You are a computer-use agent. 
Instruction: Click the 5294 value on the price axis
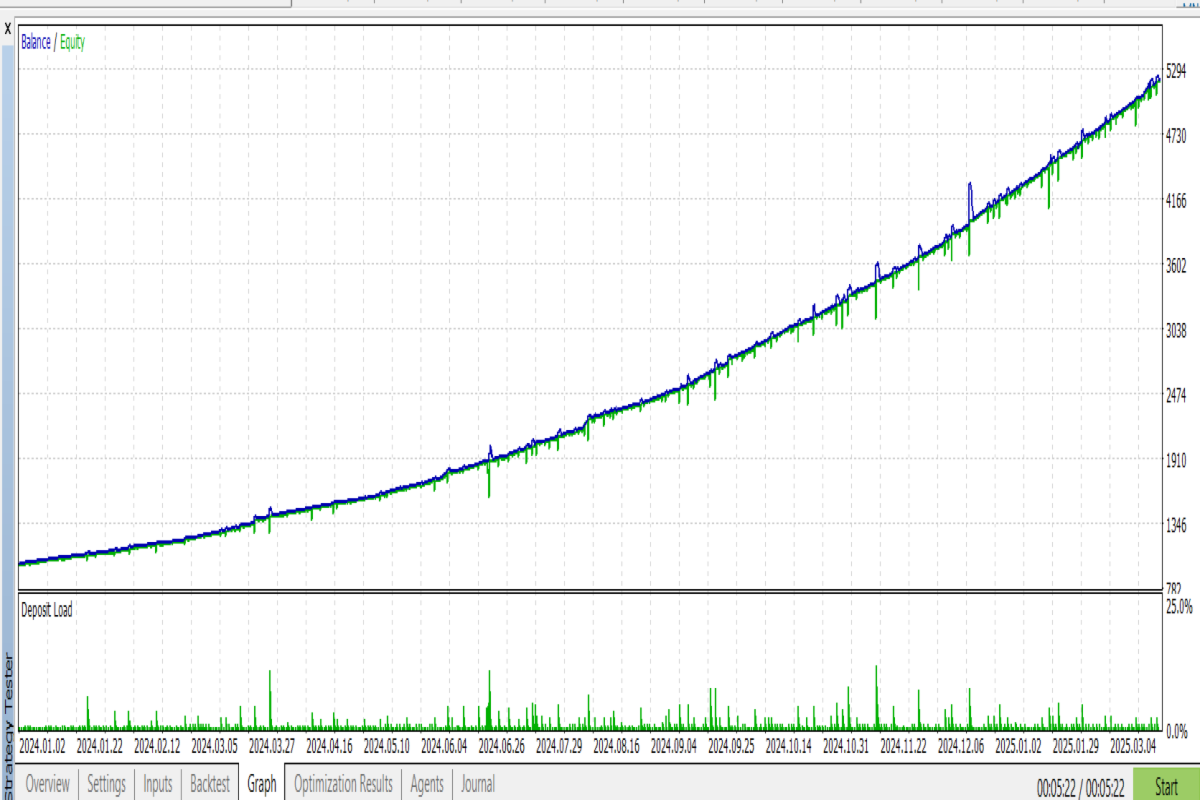click(x=1177, y=73)
